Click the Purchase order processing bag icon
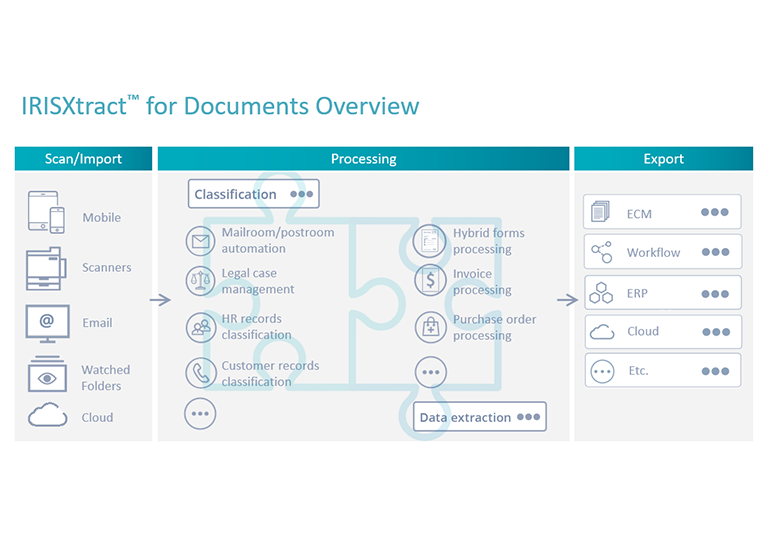Image resolution: width=770 pixels, height=541 pixels. point(430,327)
